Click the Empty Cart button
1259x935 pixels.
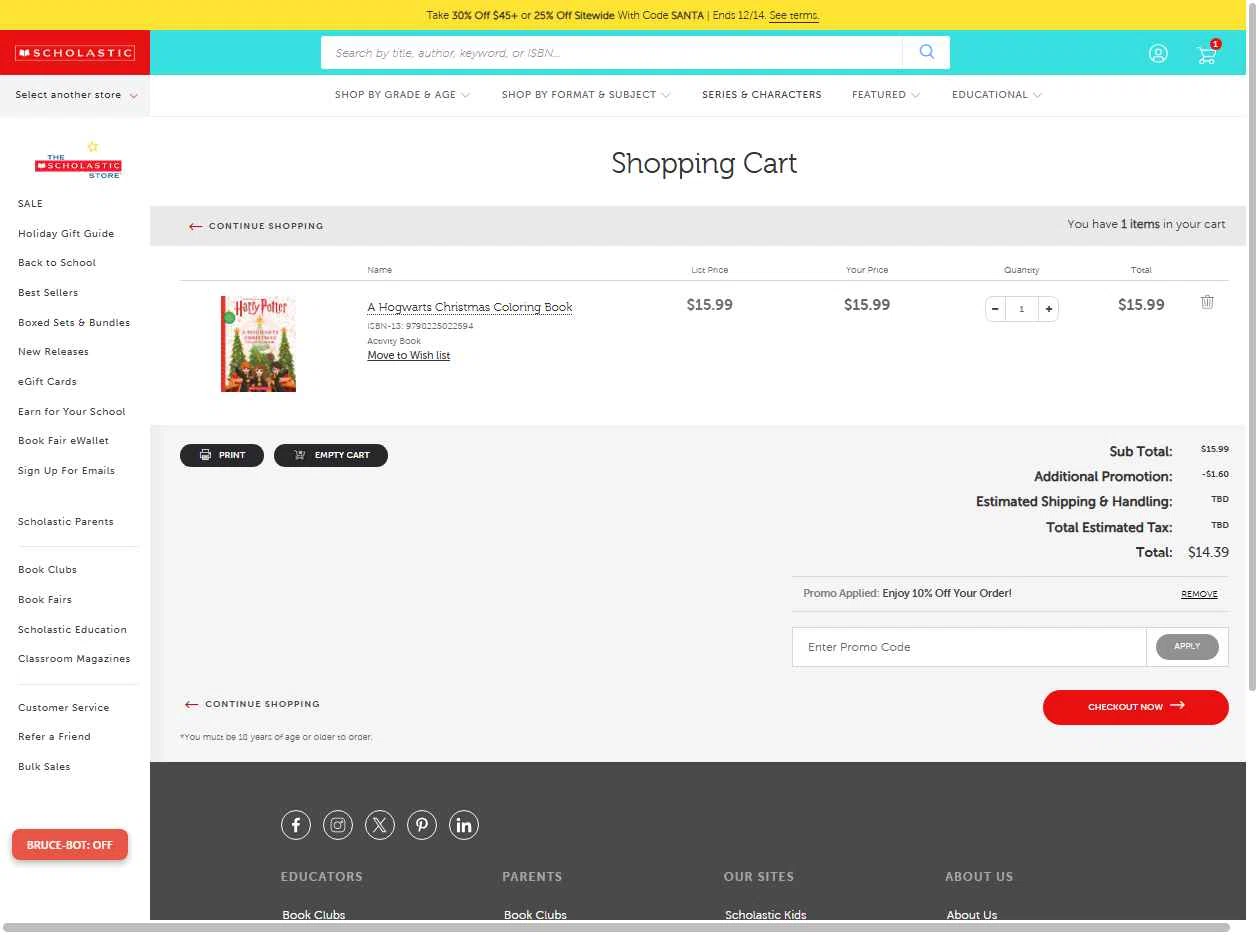[331, 455]
